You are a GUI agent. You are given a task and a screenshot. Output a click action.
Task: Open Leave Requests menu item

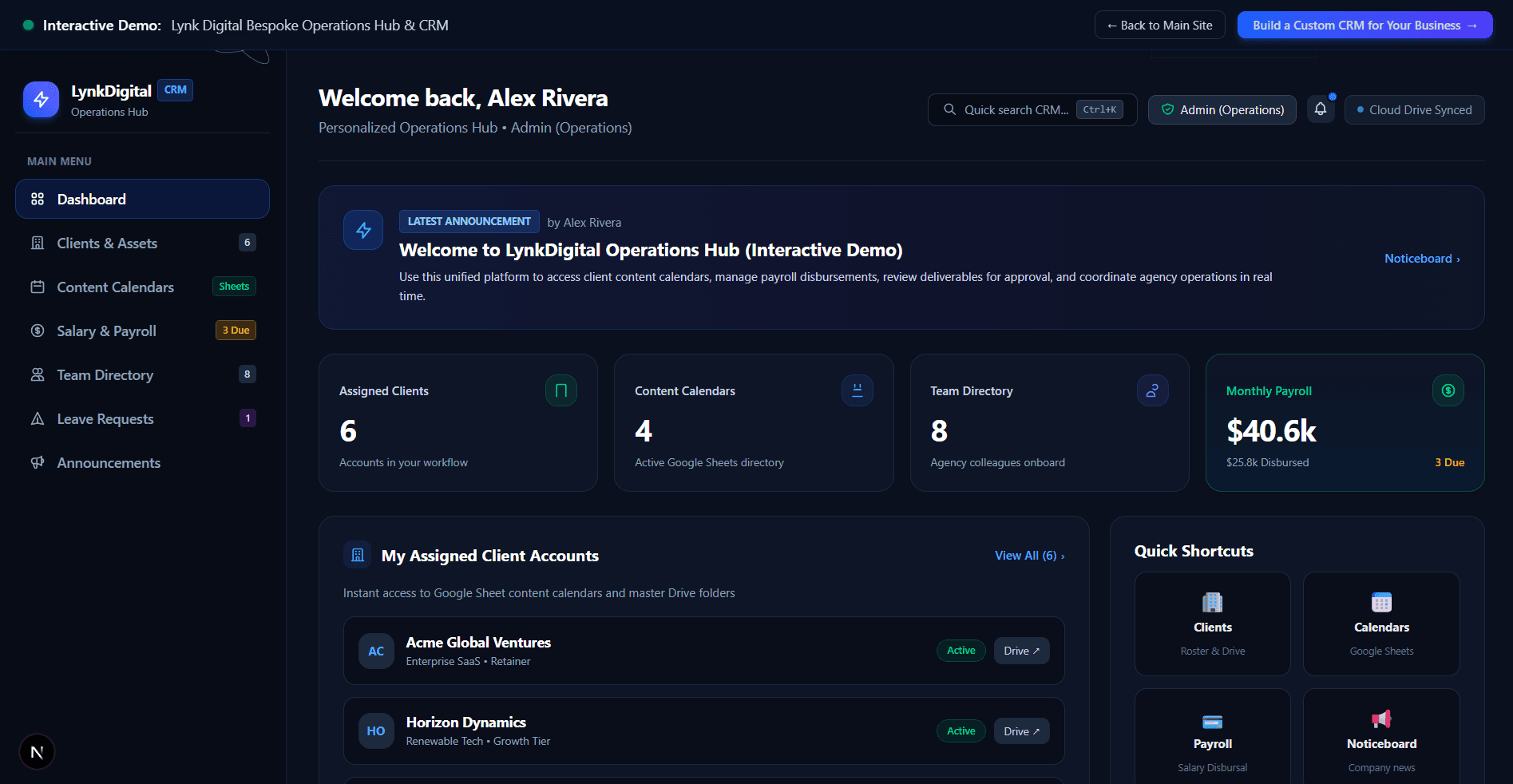pyautogui.click(x=142, y=418)
